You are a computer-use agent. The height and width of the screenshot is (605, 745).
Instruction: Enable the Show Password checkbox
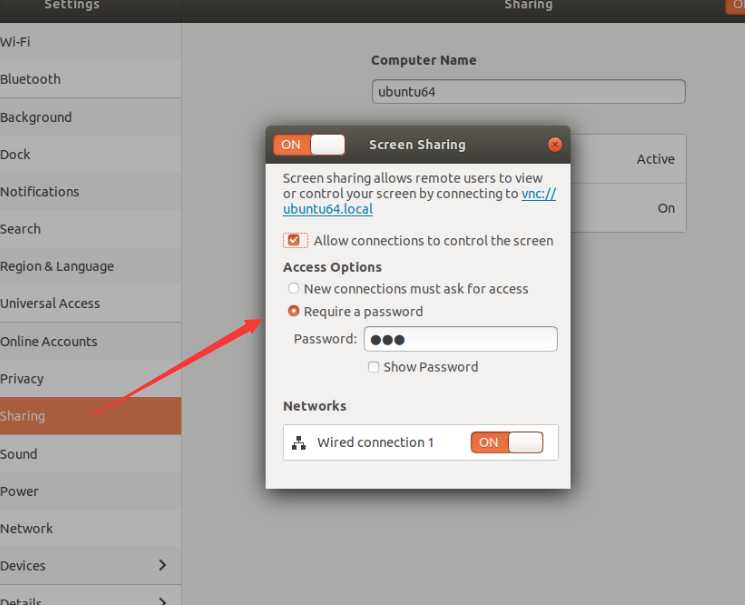(x=373, y=367)
